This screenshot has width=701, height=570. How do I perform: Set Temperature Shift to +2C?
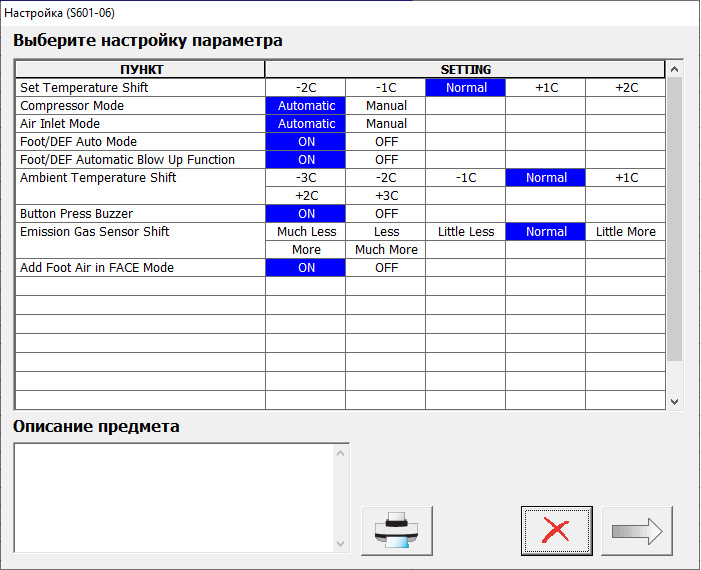(x=626, y=88)
